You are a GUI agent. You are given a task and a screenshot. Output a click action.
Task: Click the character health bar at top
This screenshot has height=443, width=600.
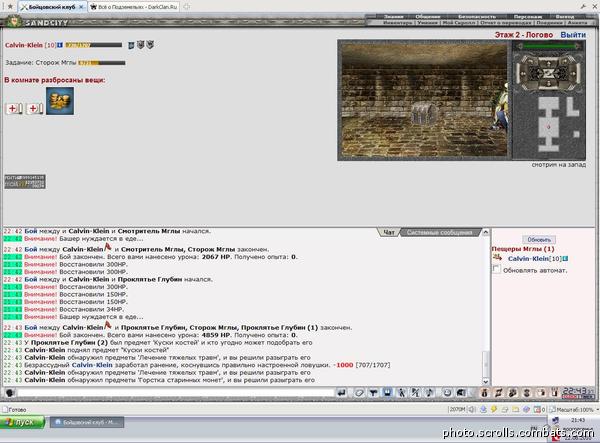[x=93, y=45]
